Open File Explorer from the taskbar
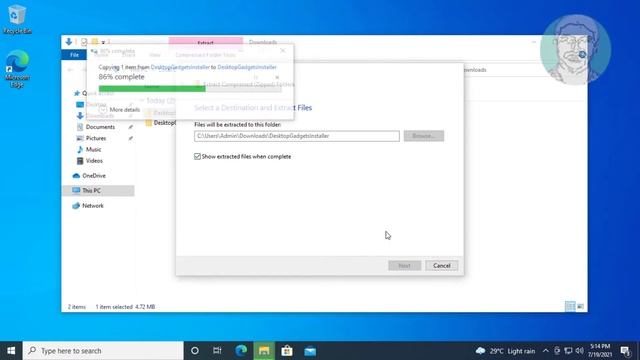Image resolution: width=640 pixels, height=360 pixels. point(264,351)
